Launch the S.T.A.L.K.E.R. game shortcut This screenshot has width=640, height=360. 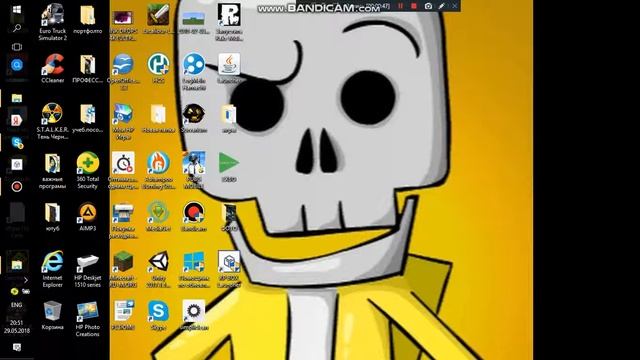click(x=52, y=121)
